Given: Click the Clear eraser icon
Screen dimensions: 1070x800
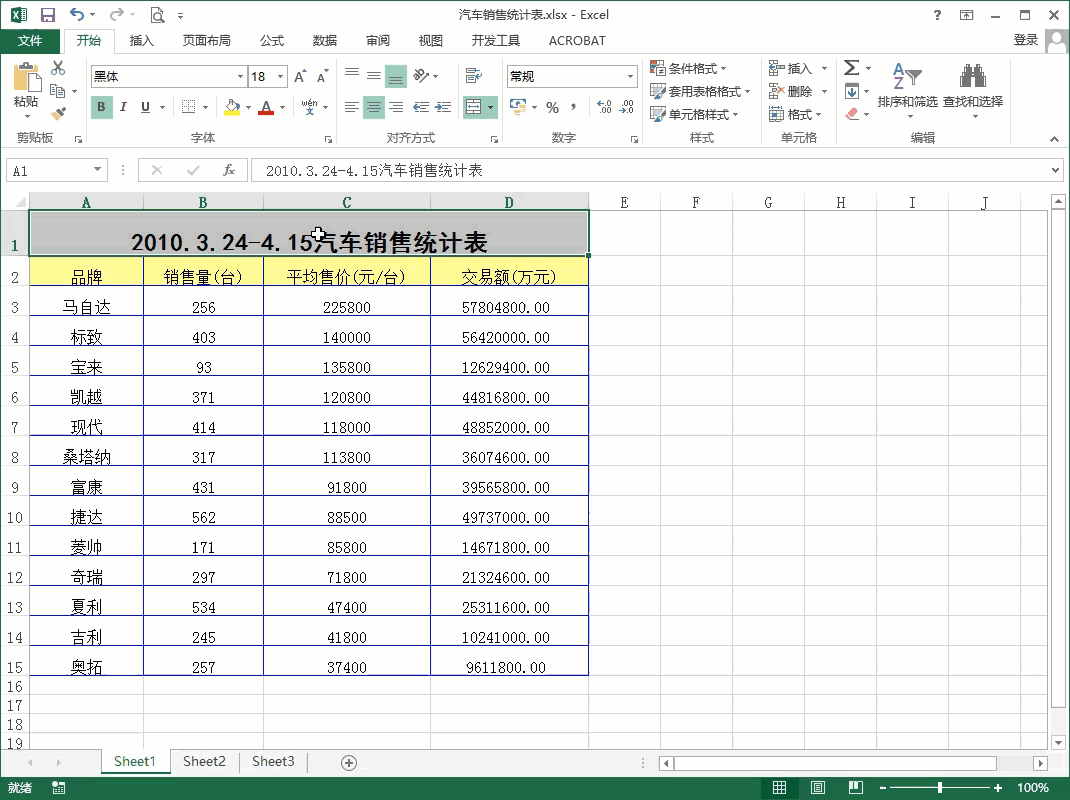Looking at the screenshot, I should point(852,113).
